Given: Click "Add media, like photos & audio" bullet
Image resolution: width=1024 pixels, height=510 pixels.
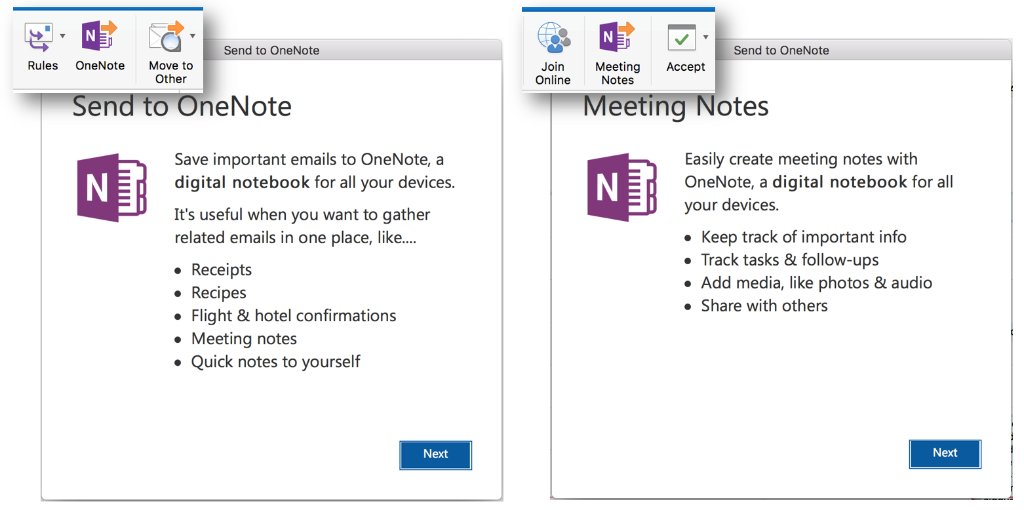Looking at the screenshot, I should click(817, 283).
